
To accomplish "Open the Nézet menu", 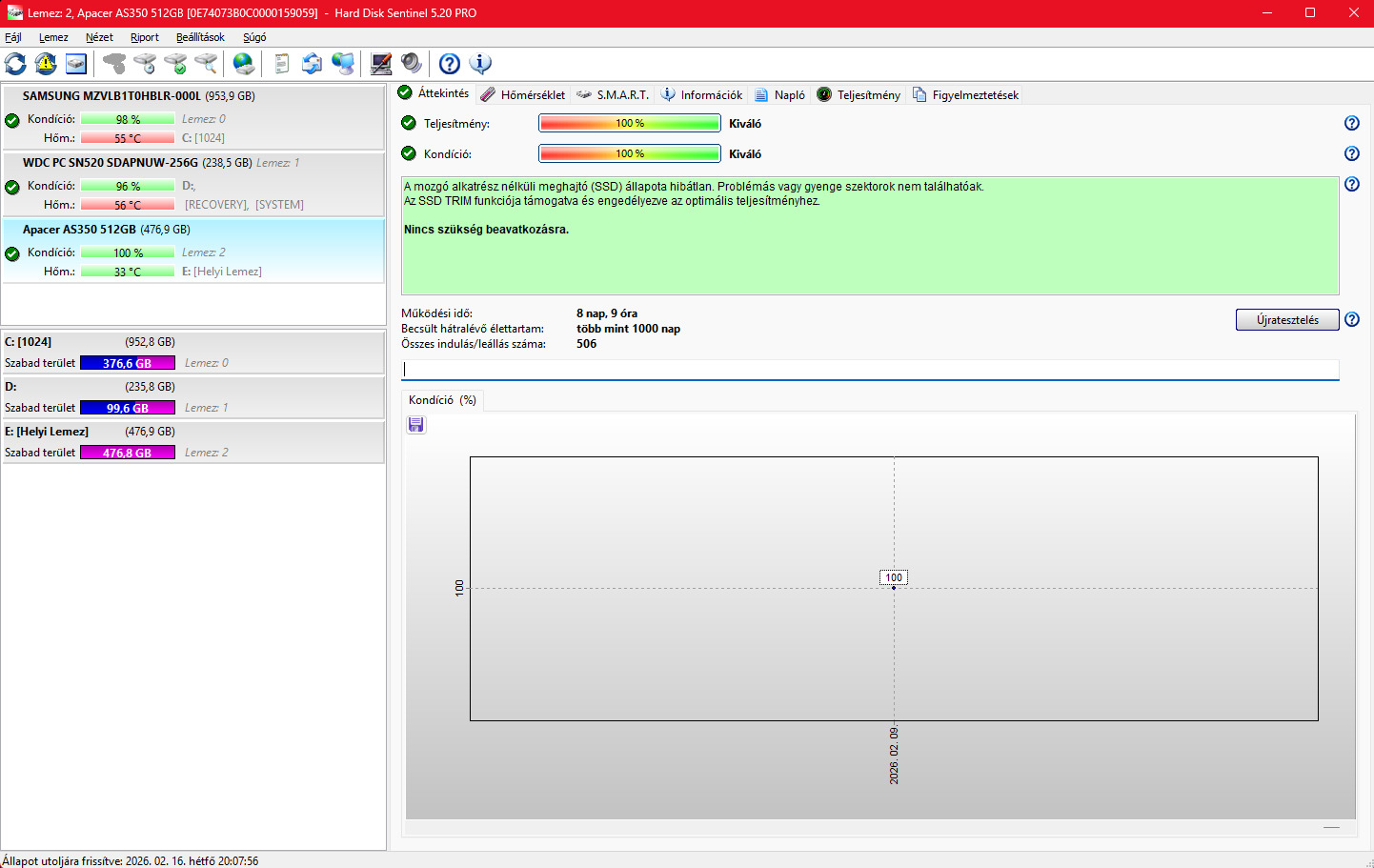I will 99,37.
